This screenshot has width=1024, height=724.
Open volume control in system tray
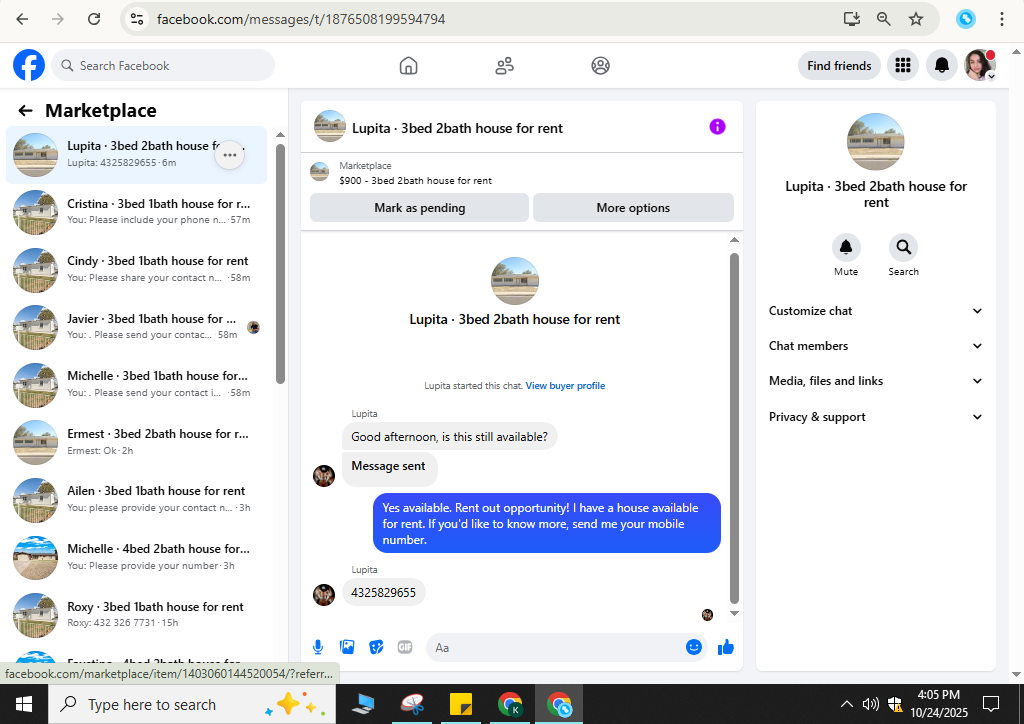[870, 704]
